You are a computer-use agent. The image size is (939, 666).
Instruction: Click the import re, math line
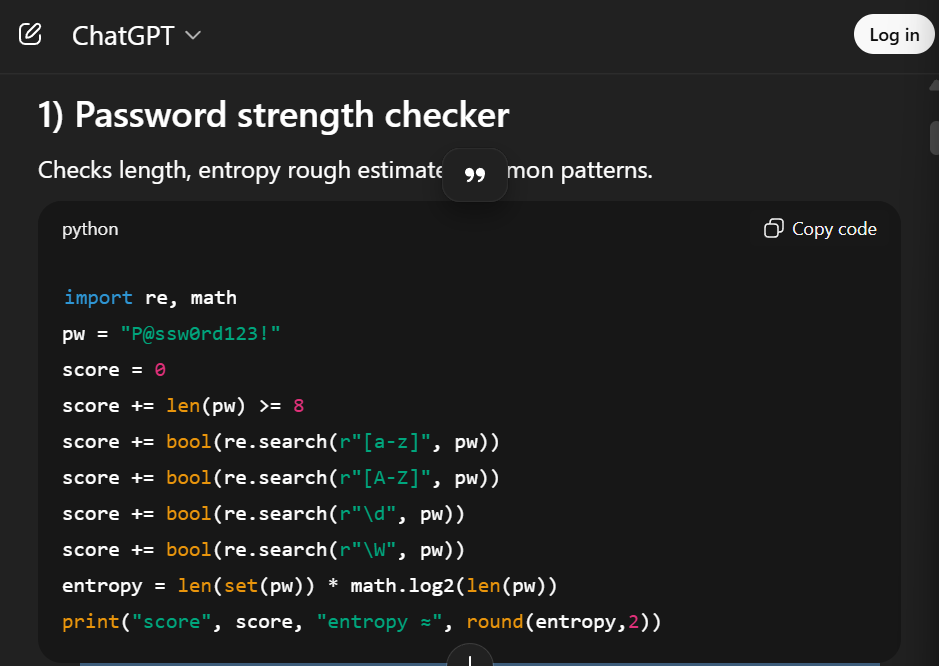coord(150,297)
